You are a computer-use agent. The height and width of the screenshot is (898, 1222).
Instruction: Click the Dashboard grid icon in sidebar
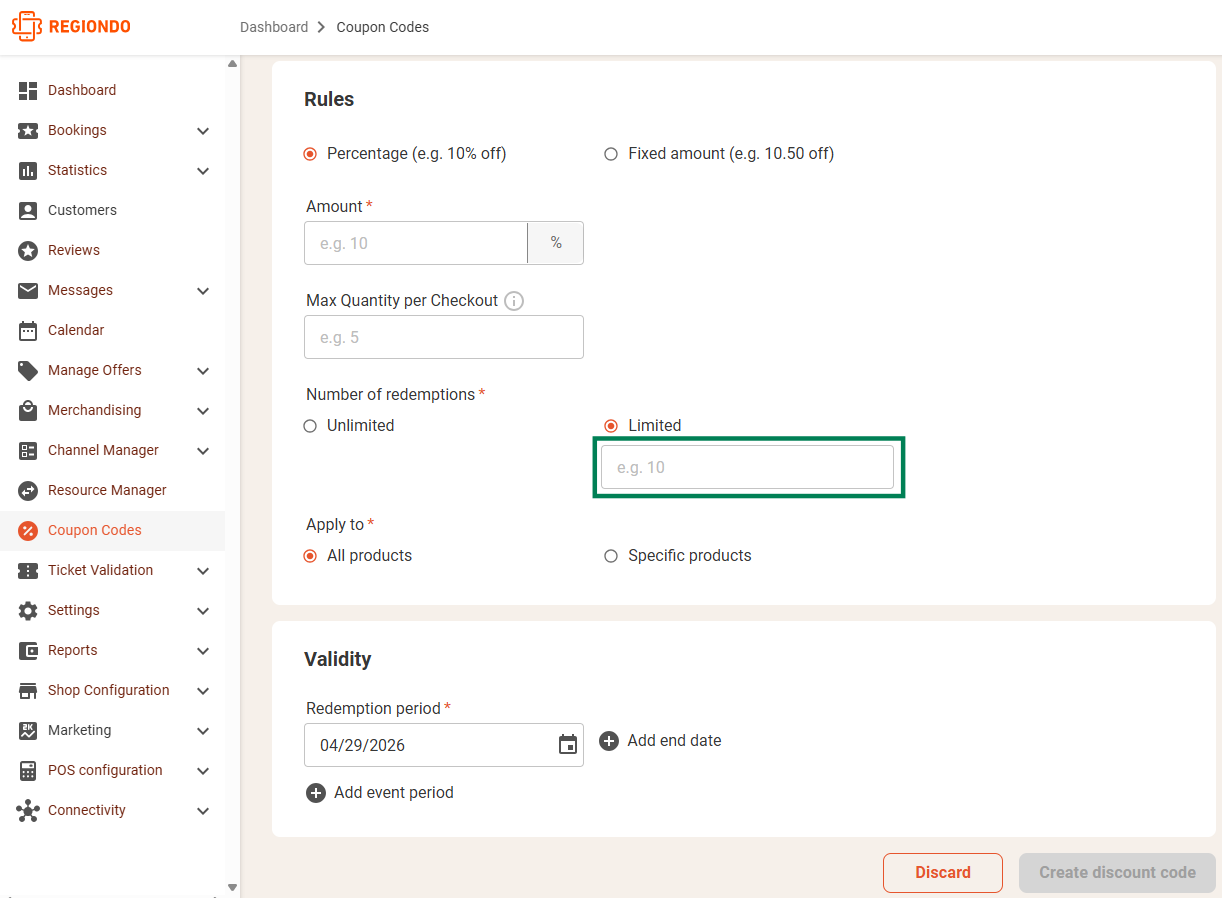point(28,90)
